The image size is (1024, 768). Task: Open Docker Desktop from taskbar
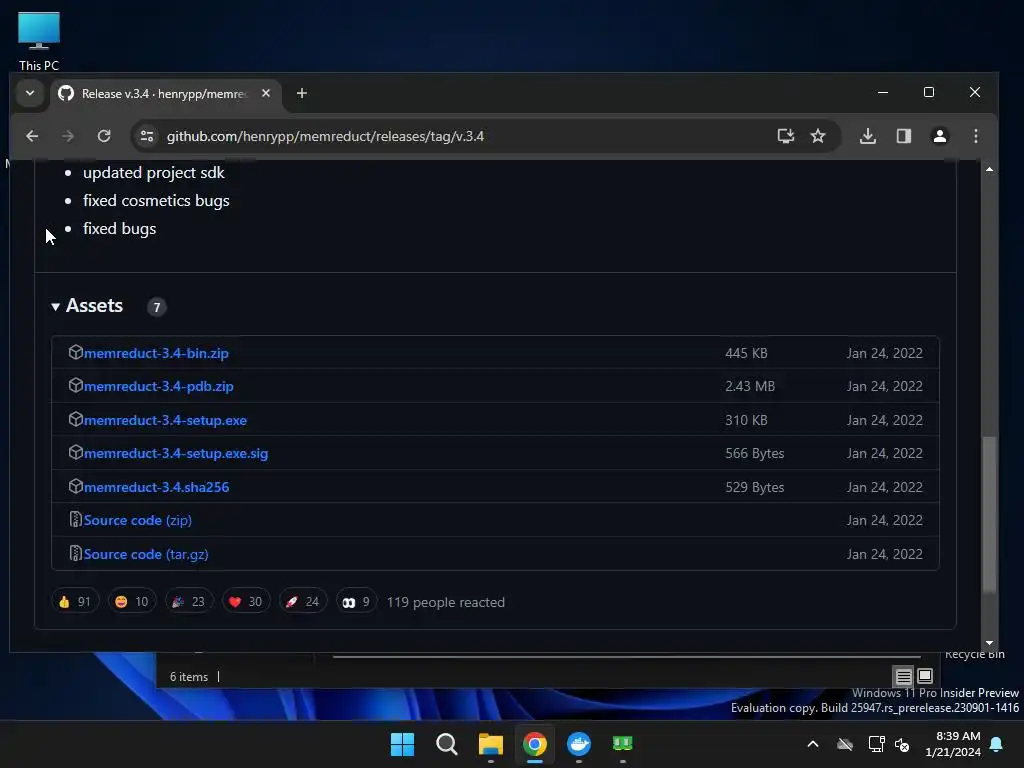click(579, 744)
